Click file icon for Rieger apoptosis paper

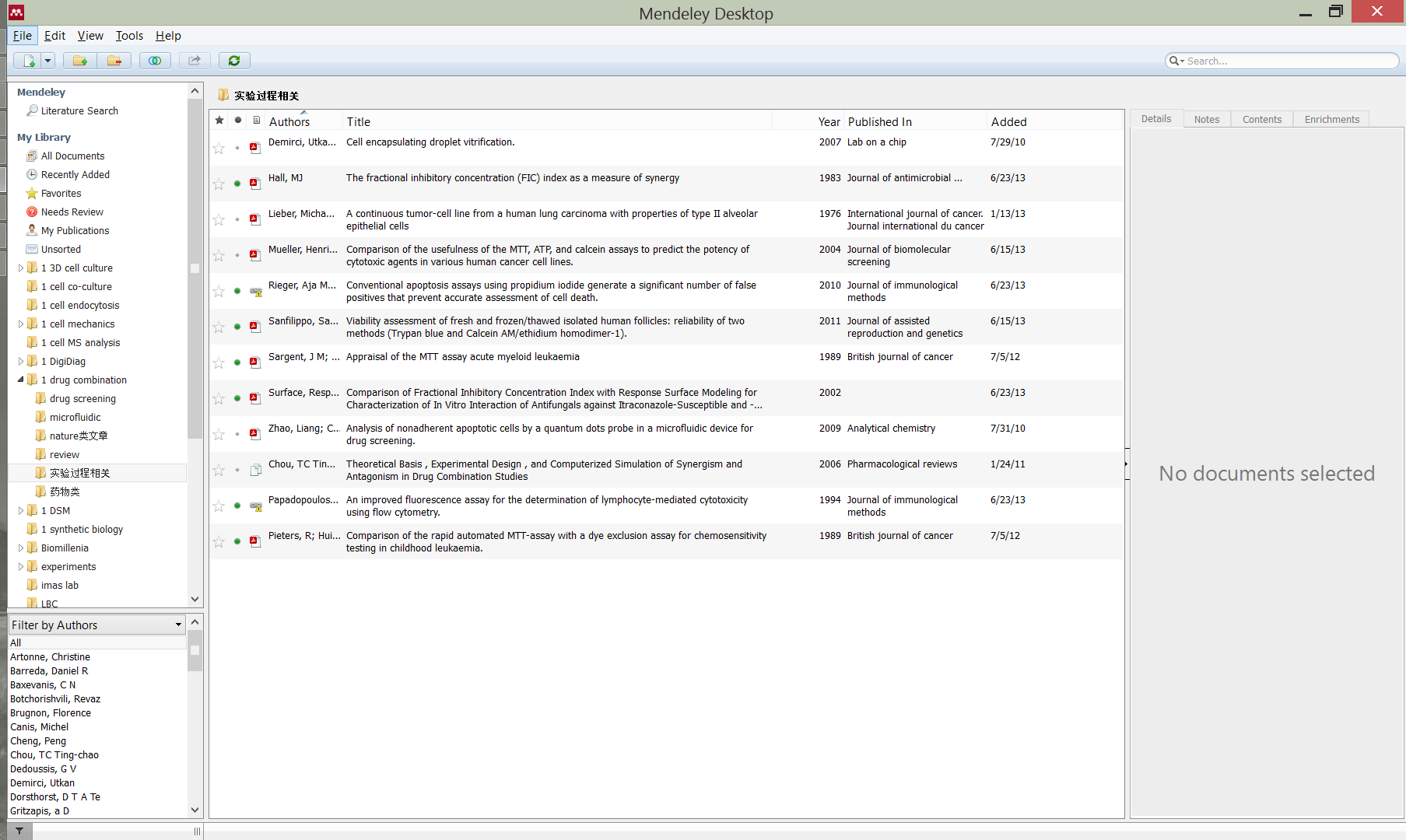pos(255,291)
